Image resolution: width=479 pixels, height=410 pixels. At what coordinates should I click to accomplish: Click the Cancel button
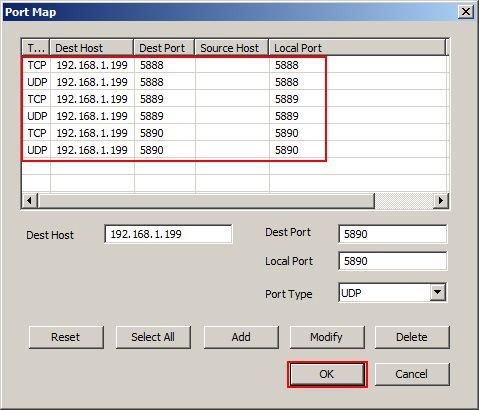tap(412, 374)
